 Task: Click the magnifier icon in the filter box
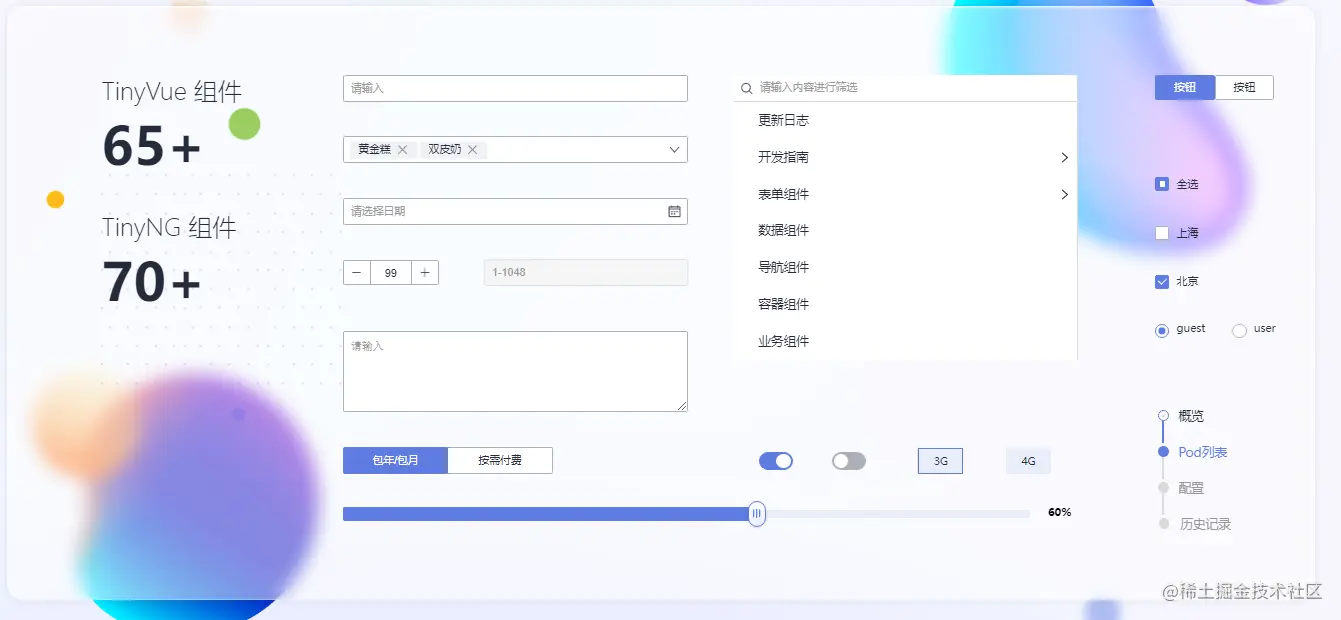click(746, 88)
